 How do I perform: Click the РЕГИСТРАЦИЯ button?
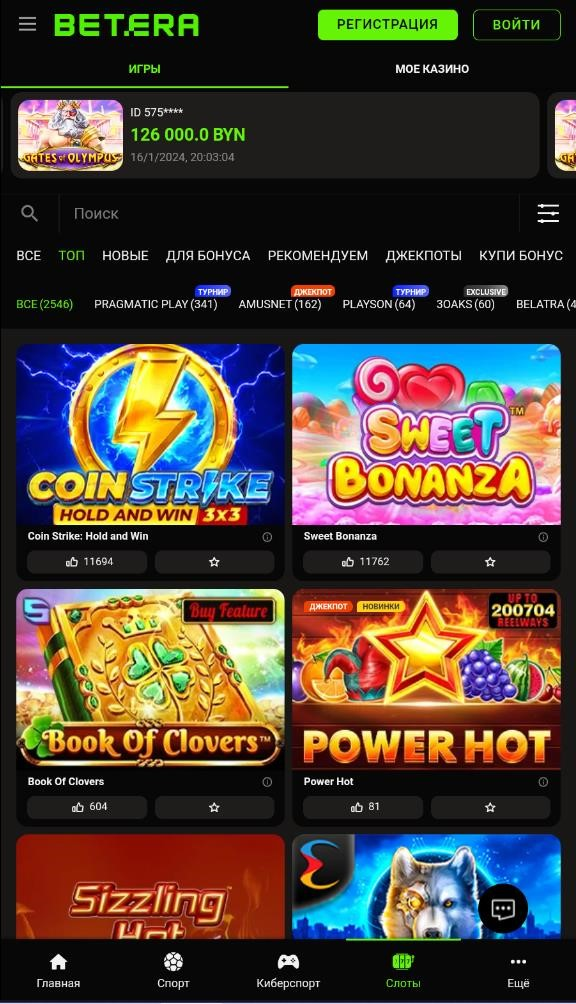(388, 25)
